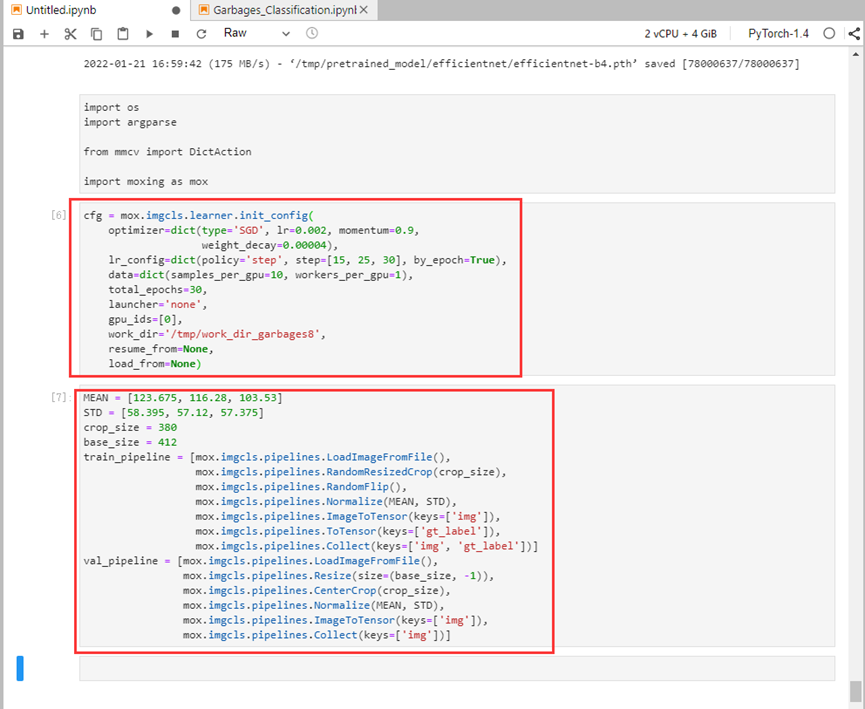Close the Garbages_Classification.ipynb tab
This screenshot has width=865, height=709.
click(x=364, y=10)
